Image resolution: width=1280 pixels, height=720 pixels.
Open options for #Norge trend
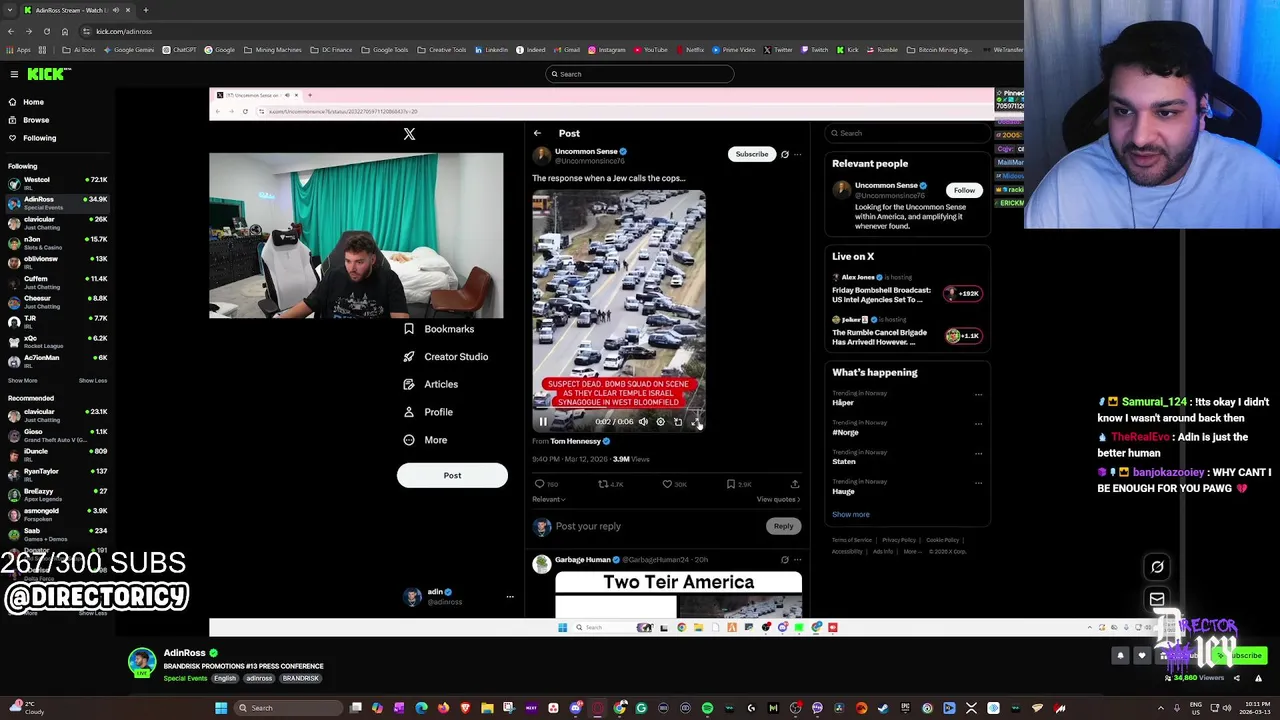pos(978,424)
